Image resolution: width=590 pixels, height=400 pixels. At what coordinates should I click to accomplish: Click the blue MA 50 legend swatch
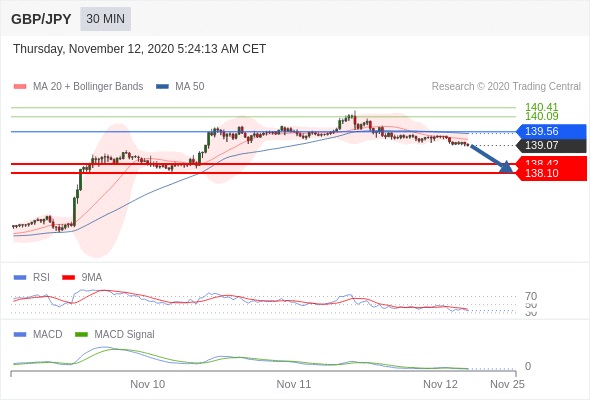(x=162, y=87)
